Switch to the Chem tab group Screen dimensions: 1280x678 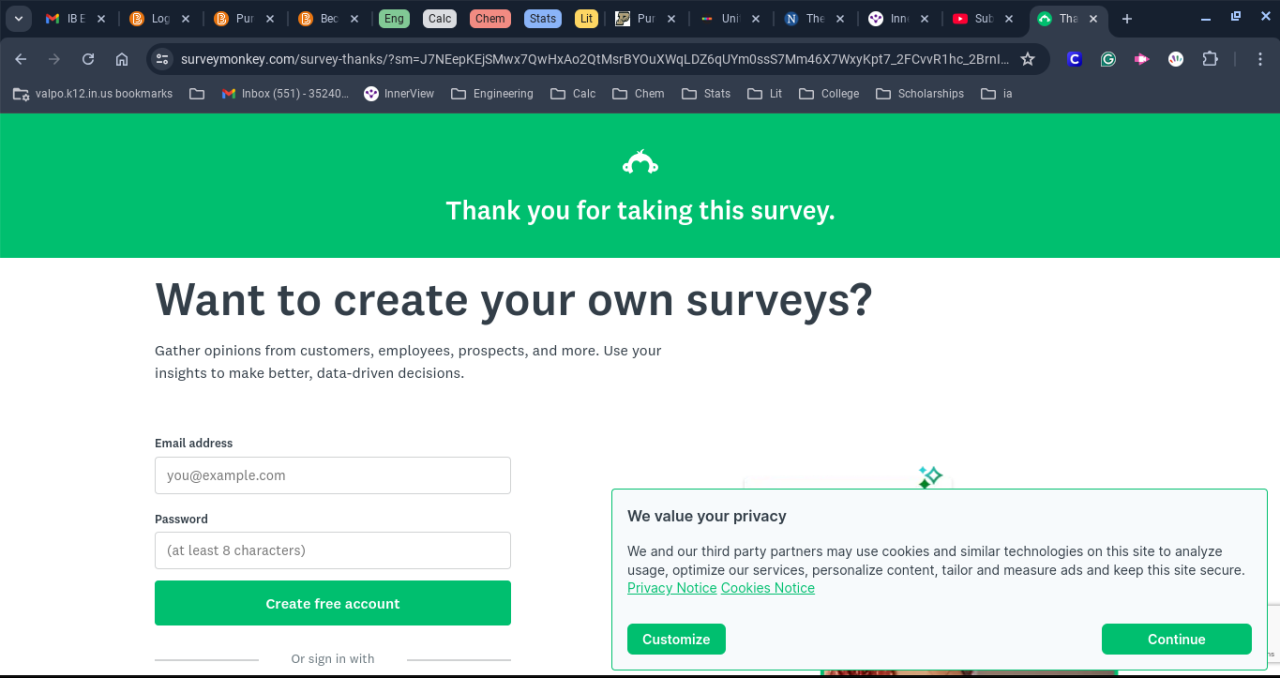(490, 19)
